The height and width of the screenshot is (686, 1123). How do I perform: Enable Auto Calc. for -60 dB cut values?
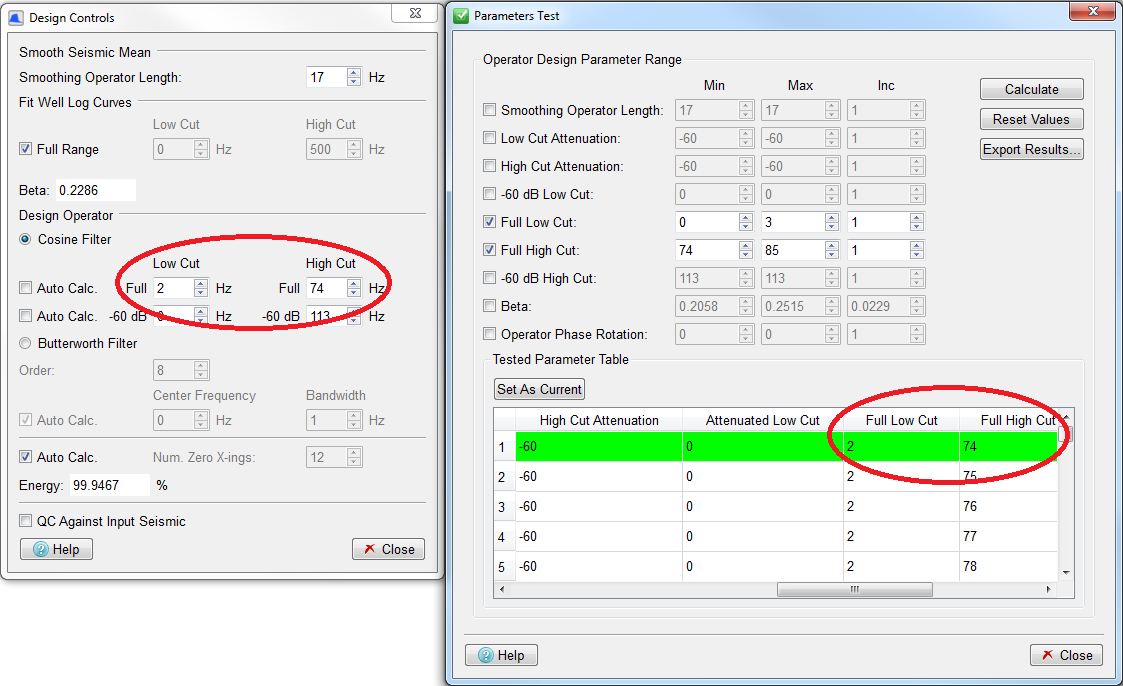click(26, 316)
